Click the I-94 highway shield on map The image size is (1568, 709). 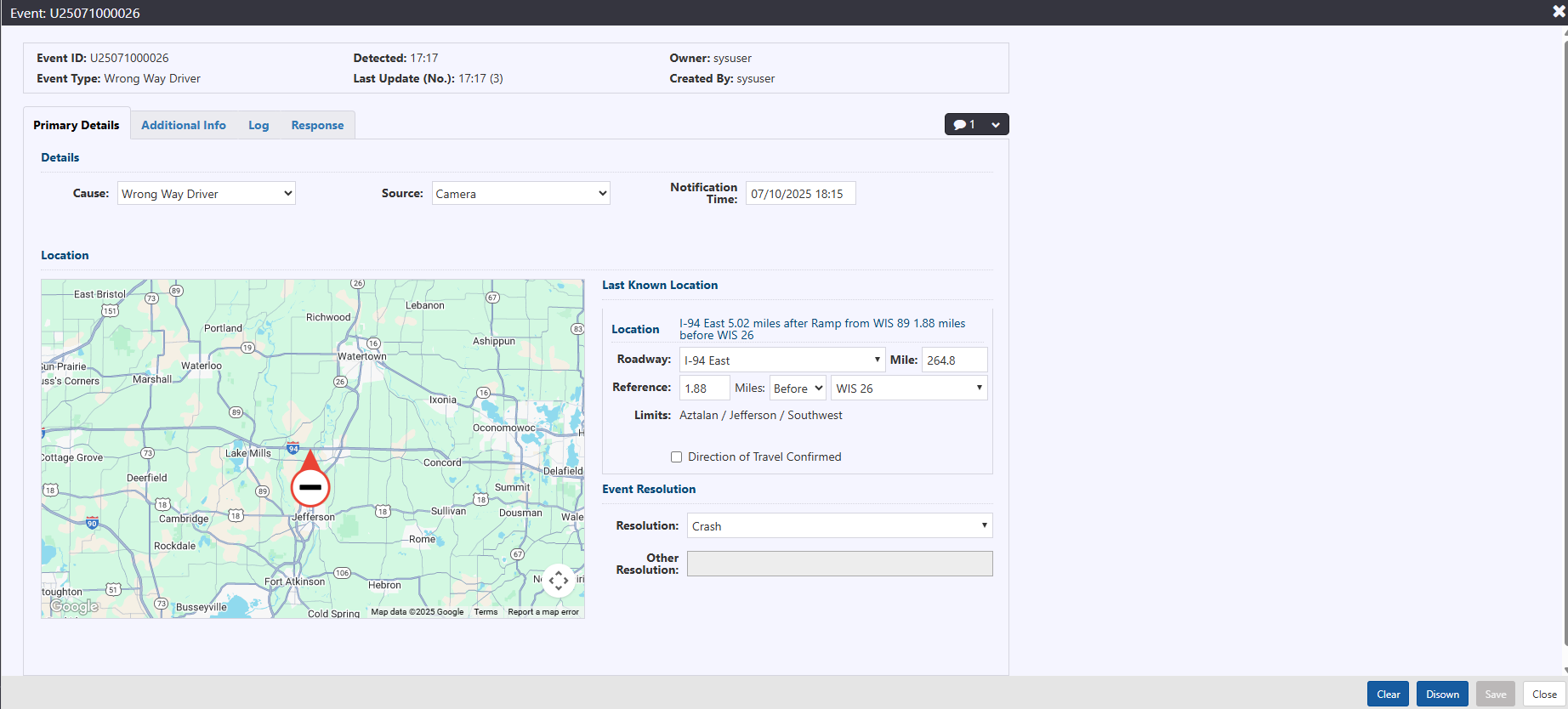point(293,448)
